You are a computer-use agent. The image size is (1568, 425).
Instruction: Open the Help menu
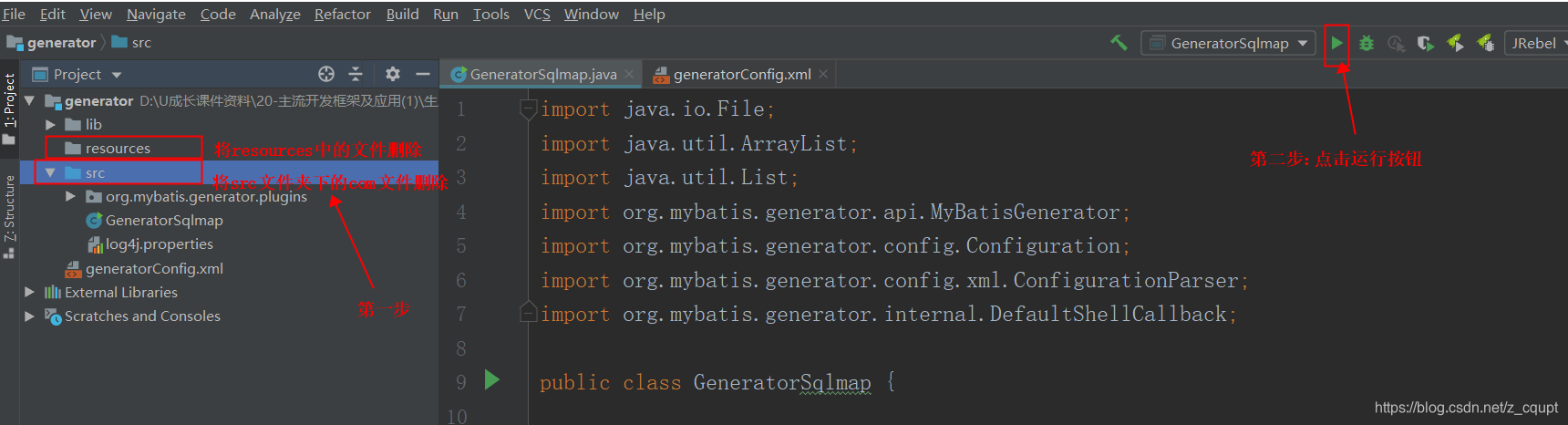(x=649, y=14)
